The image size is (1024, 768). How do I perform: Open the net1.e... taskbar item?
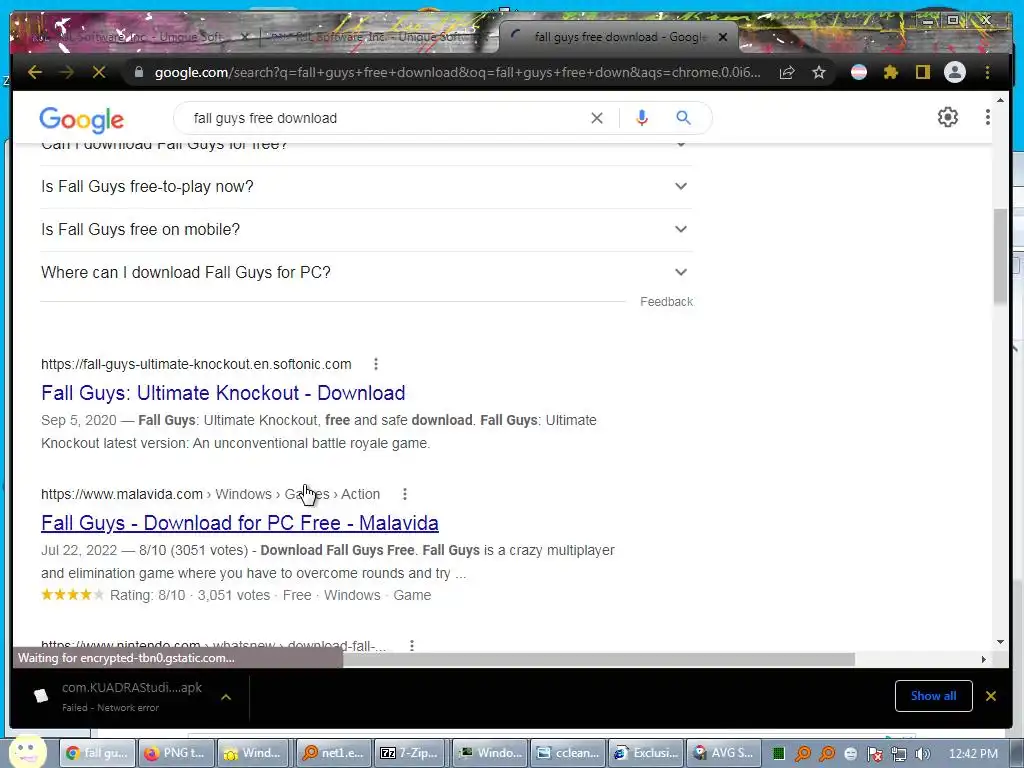tap(333, 754)
